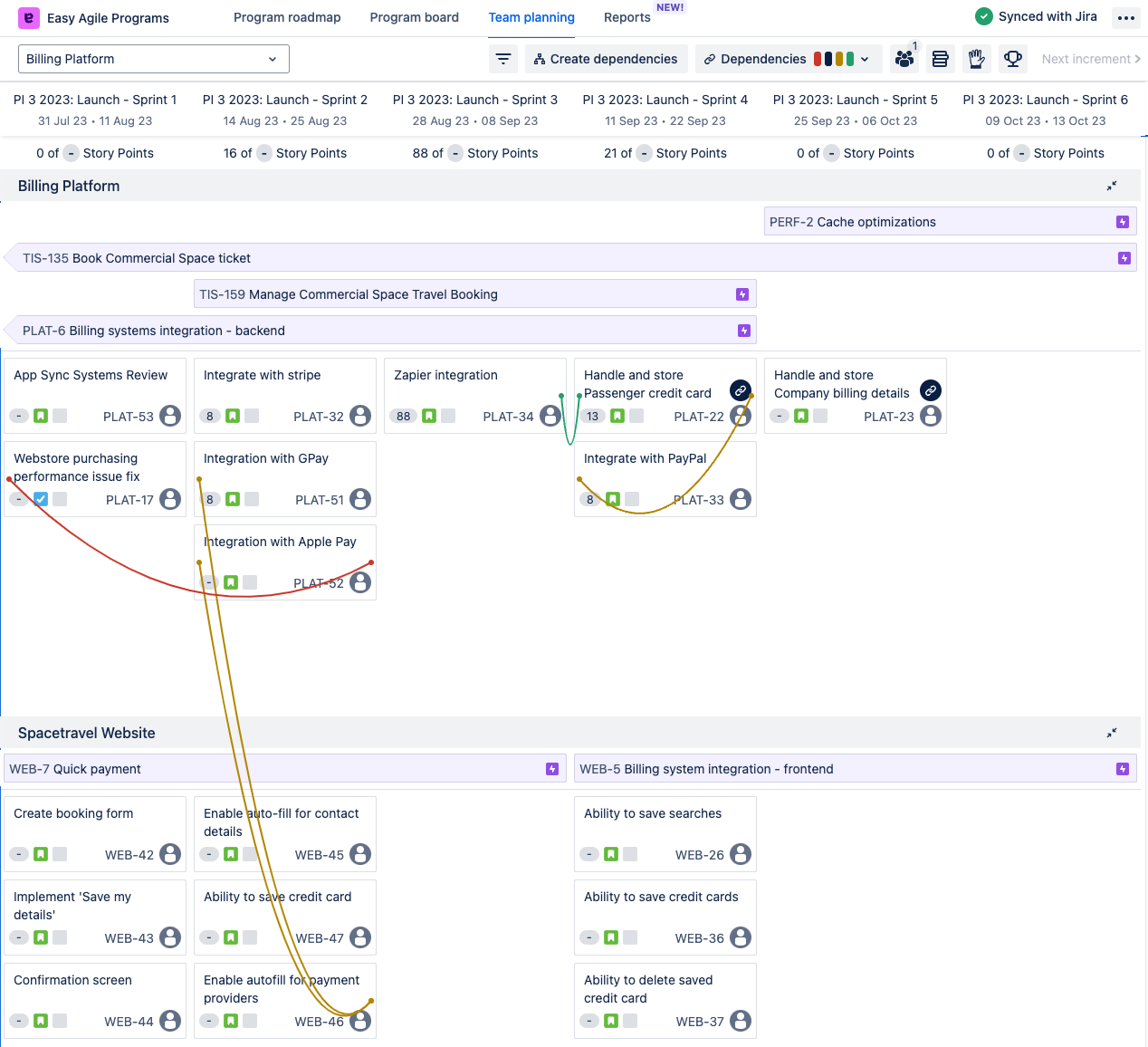Image resolution: width=1148 pixels, height=1047 pixels.
Task: Click the Create dependencies button
Action: tap(606, 59)
